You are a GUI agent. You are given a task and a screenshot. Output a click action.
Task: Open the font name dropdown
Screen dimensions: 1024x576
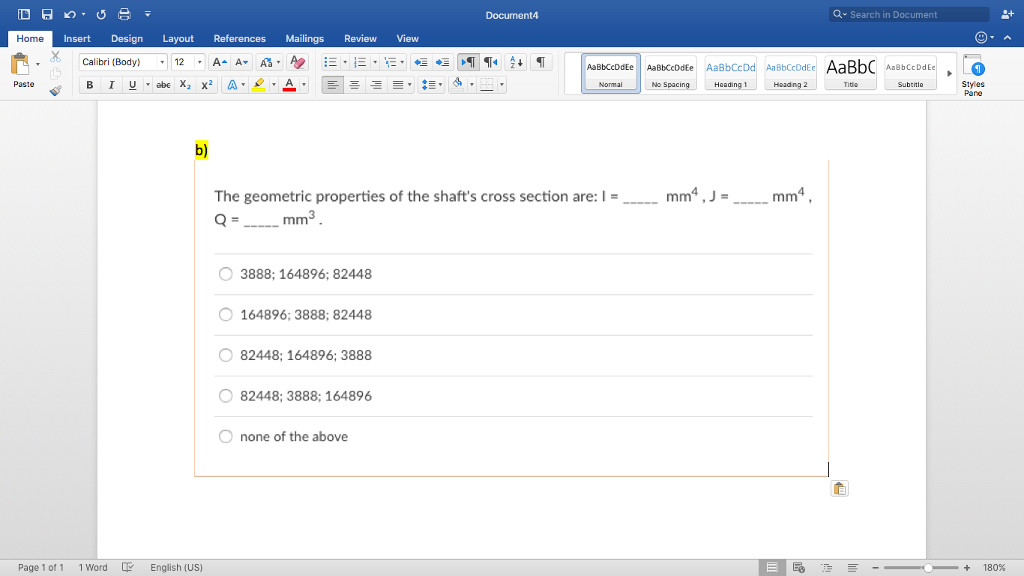[162, 62]
